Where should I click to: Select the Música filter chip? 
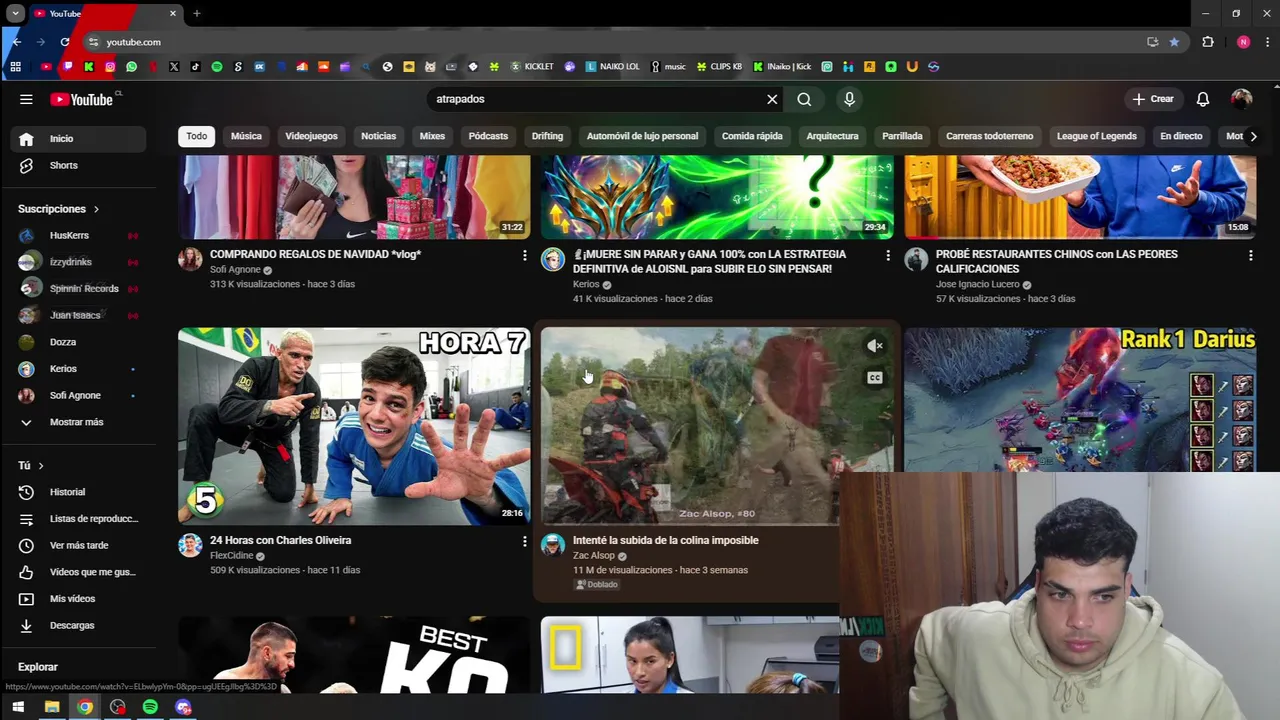(246, 136)
